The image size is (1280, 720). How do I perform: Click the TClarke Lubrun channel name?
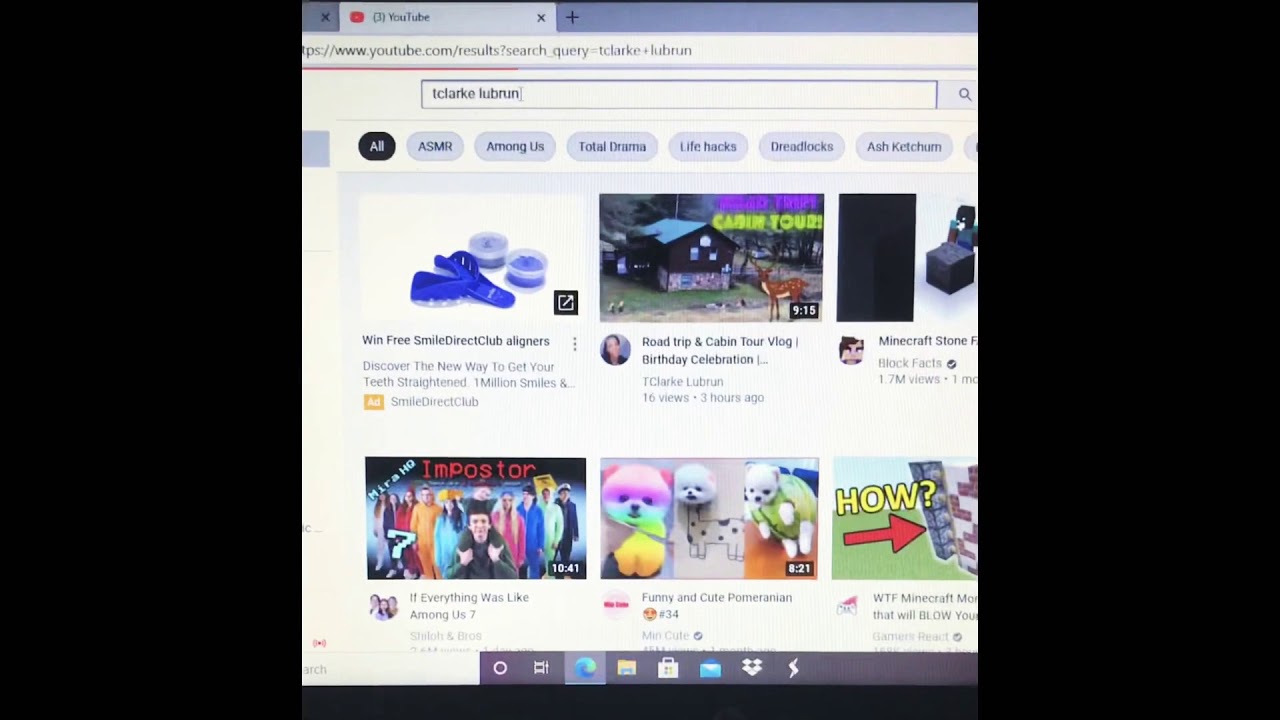(x=682, y=382)
